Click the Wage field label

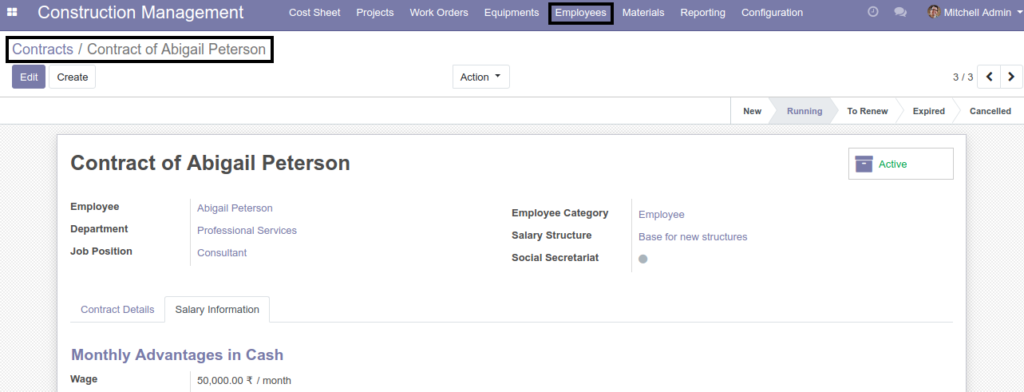tap(84, 379)
